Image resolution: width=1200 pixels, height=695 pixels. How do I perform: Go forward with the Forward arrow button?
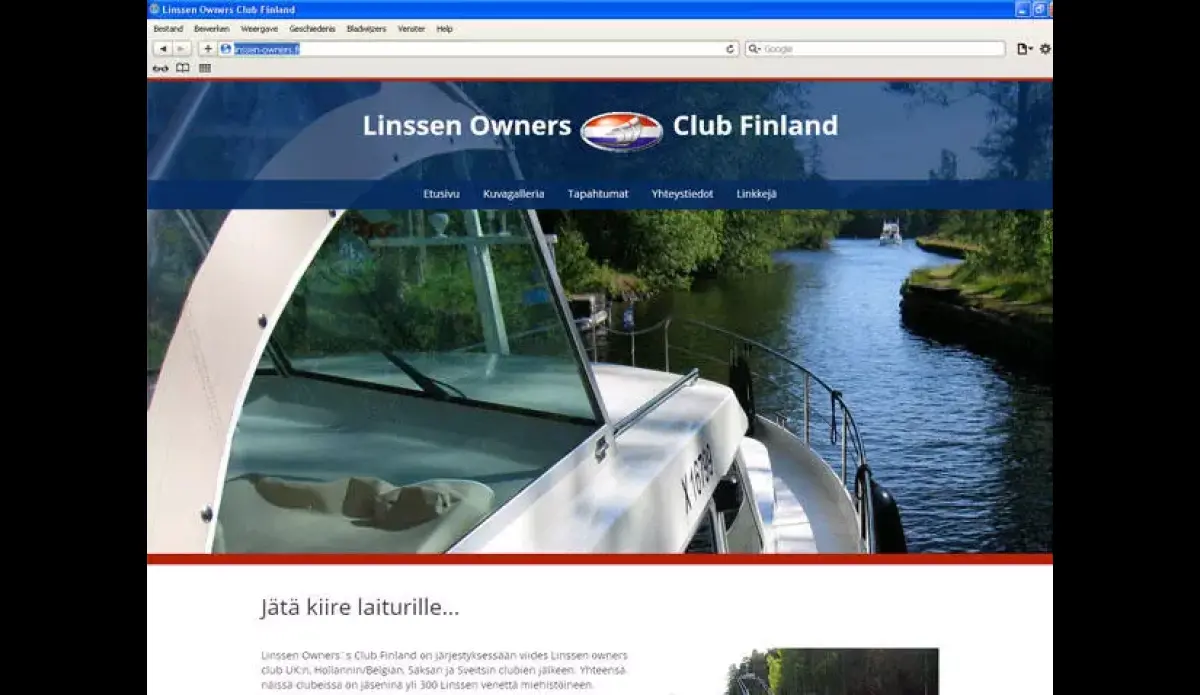[181, 49]
